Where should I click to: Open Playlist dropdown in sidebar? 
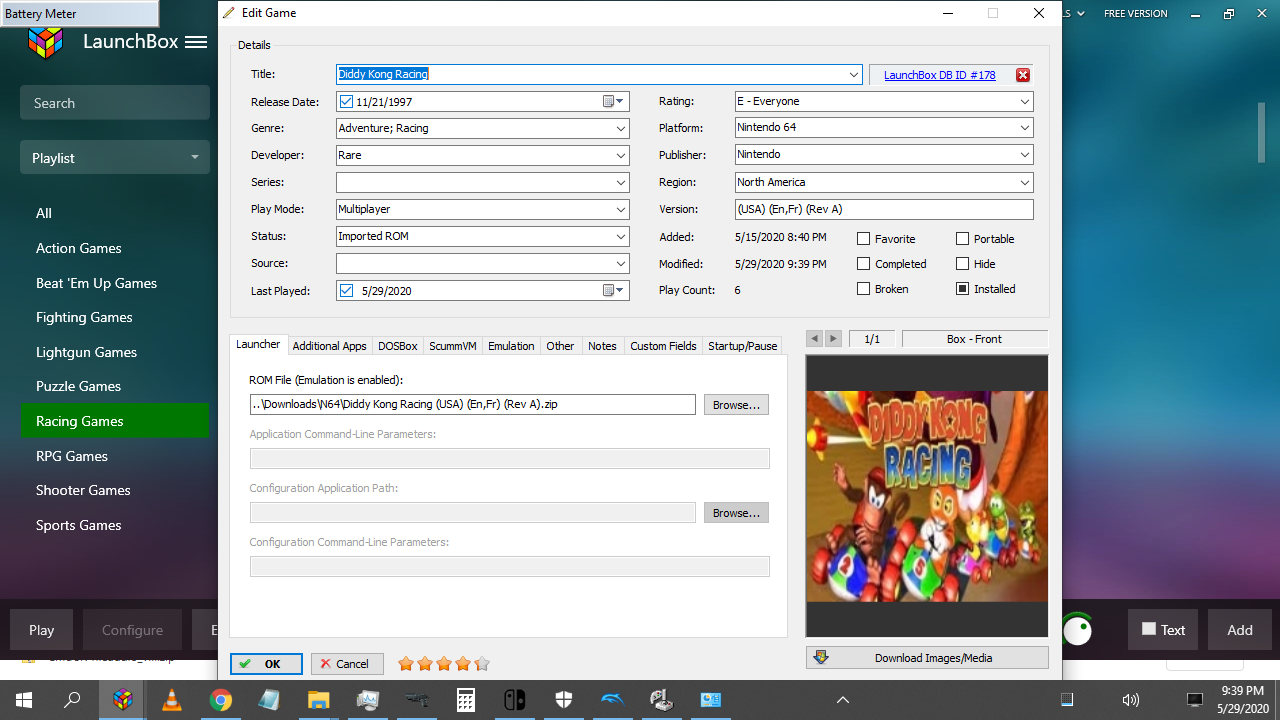(x=115, y=158)
